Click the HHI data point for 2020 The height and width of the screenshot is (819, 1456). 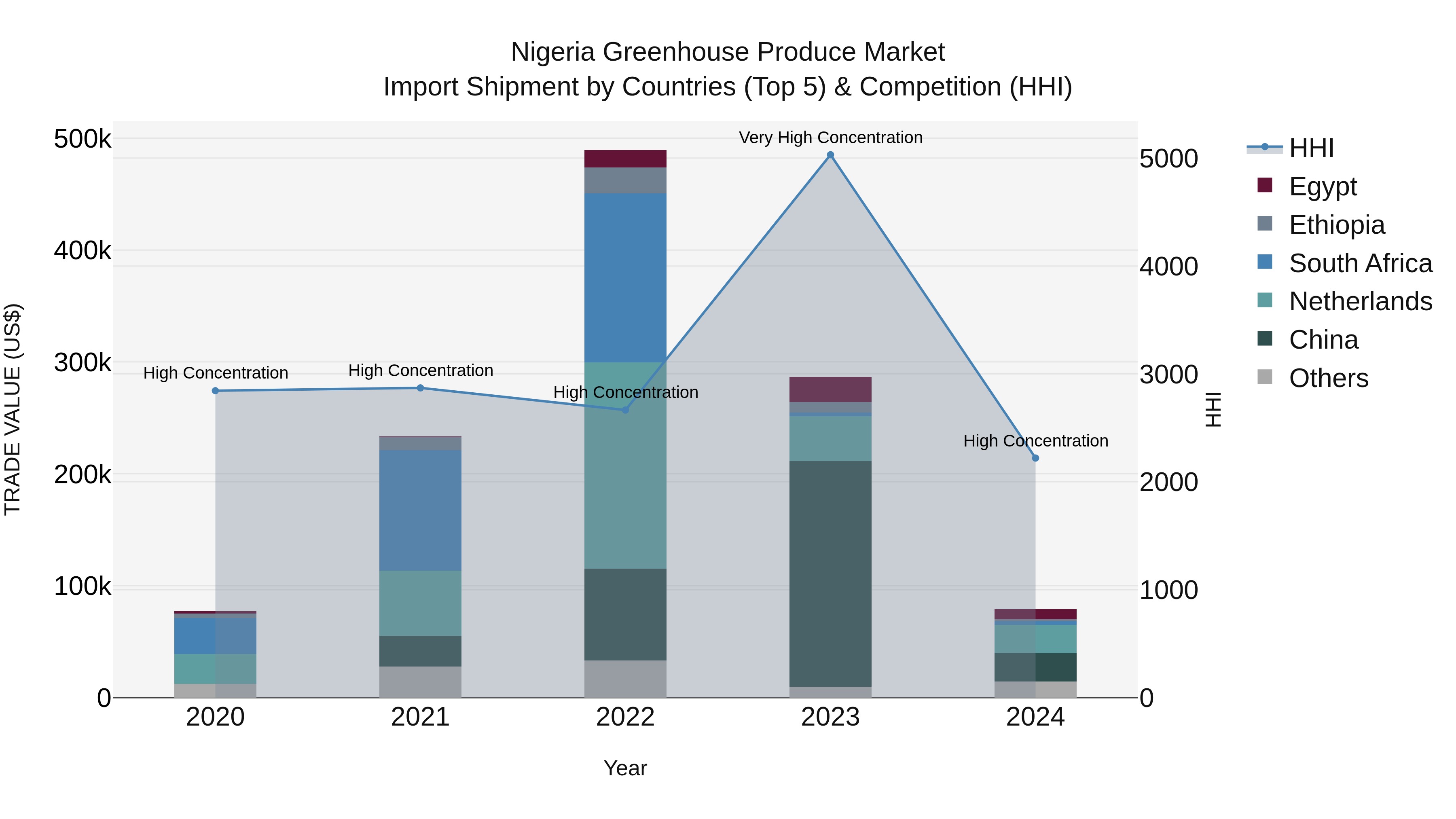point(215,391)
